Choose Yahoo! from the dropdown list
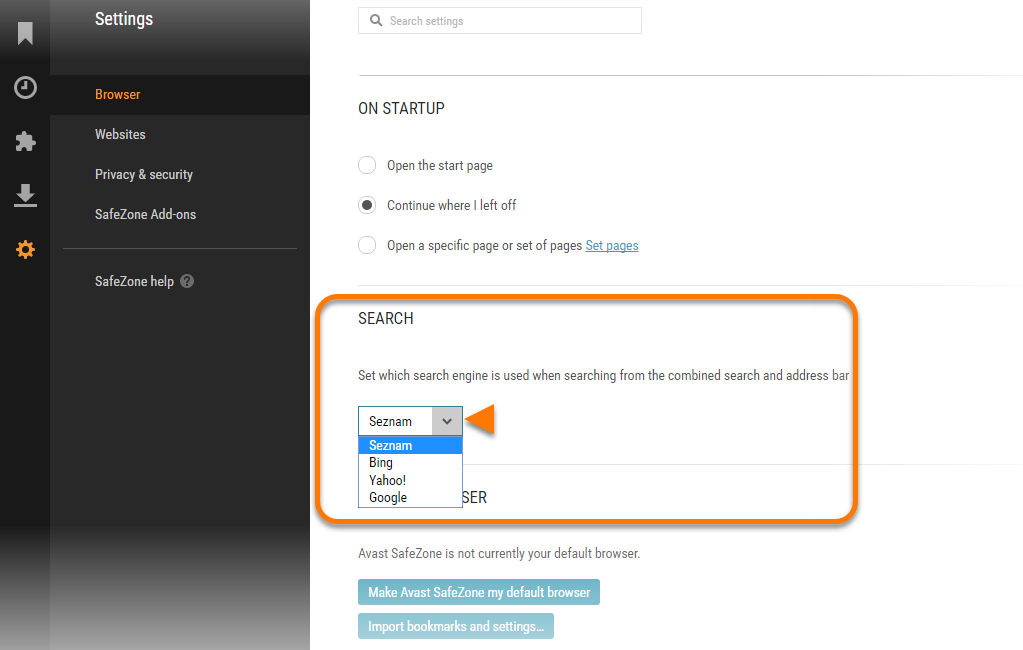The width and height of the screenshot is (1023, 650). (x=410, y=480)
